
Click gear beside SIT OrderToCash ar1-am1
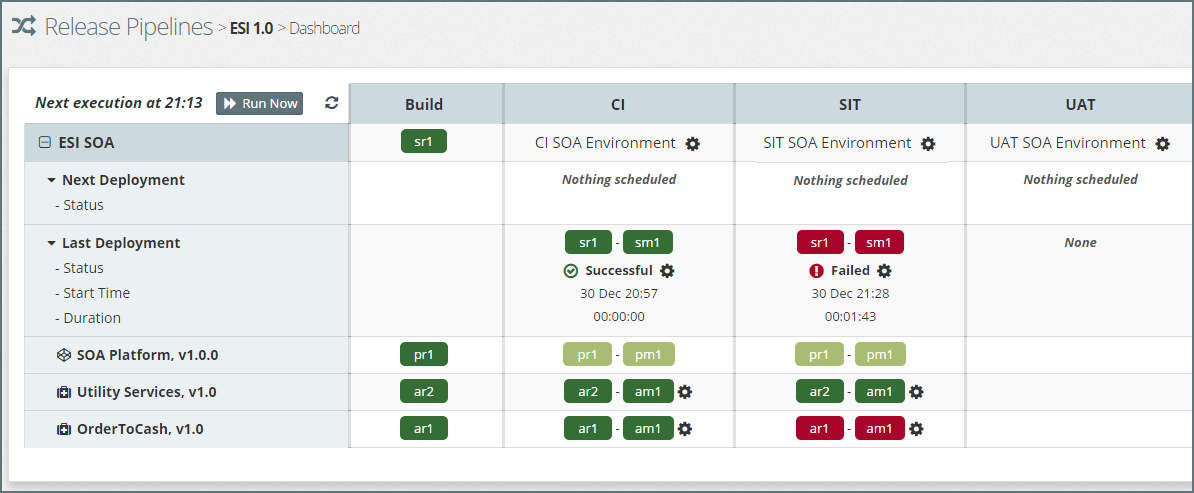click(x=916, y=429)
